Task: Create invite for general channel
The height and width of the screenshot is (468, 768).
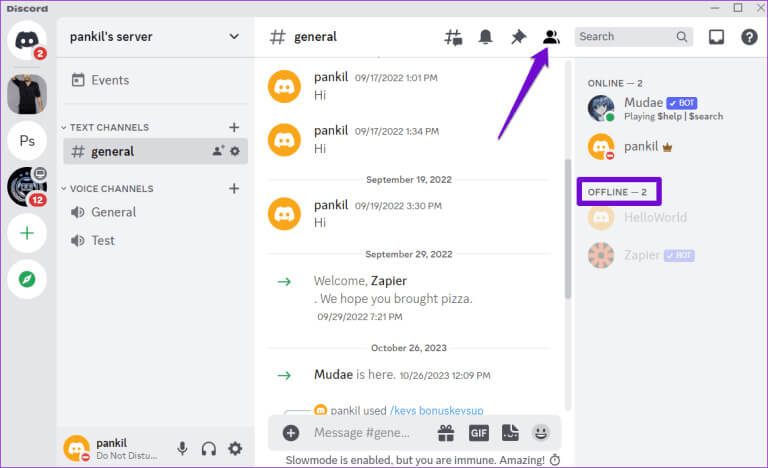Action: (218, 151)
